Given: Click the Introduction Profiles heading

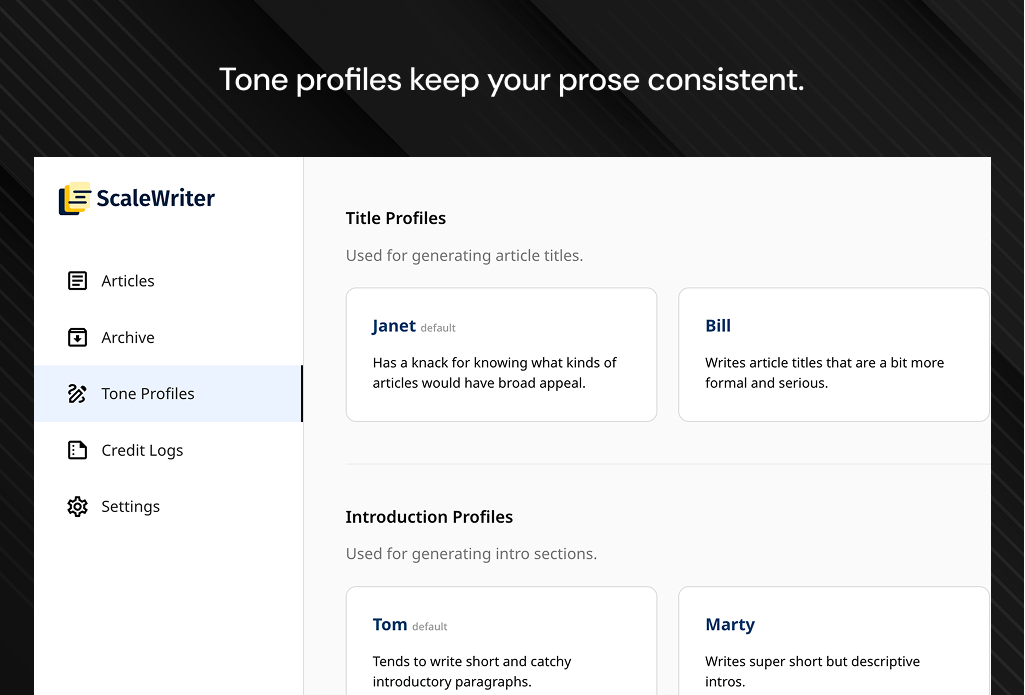Looking at the screenshot, I should (429, 517).
